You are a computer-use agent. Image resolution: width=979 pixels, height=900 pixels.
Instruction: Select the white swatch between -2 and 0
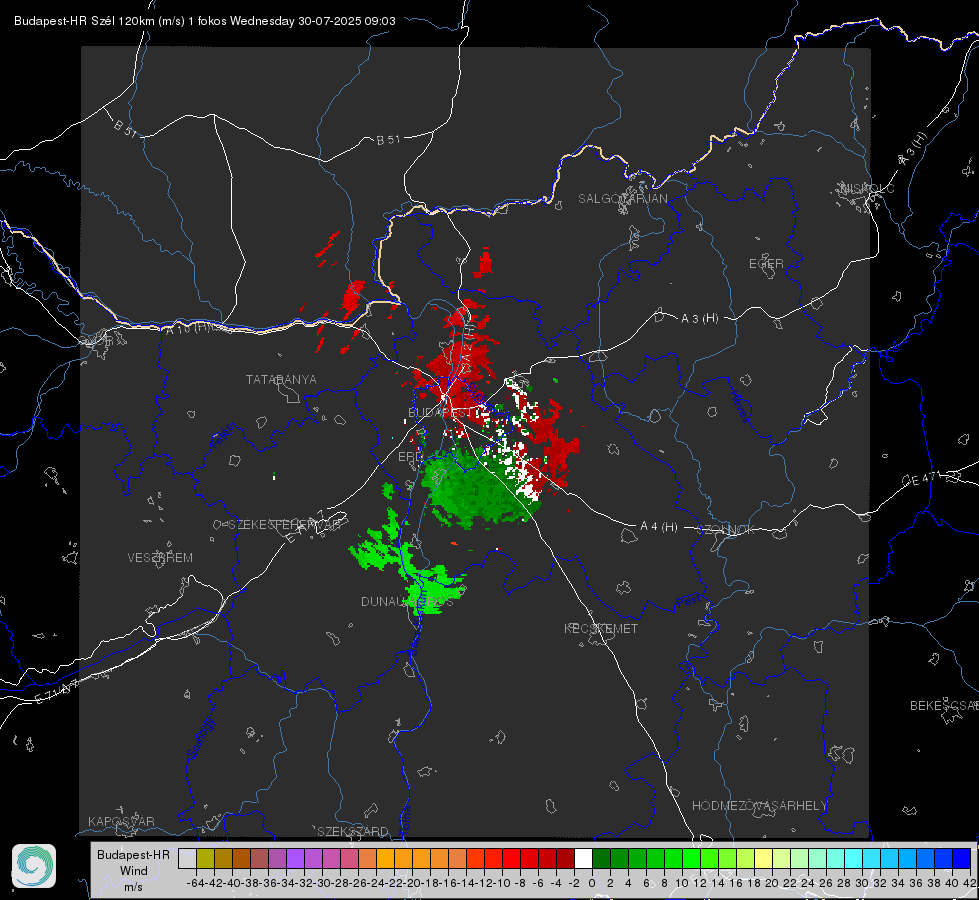(583, 859)
